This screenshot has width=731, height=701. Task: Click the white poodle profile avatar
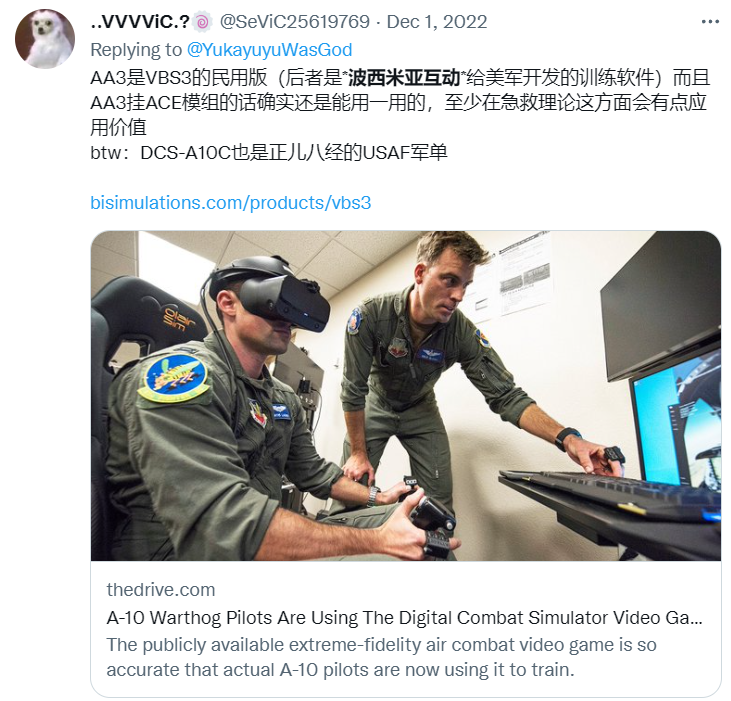(x=45, y=39)
